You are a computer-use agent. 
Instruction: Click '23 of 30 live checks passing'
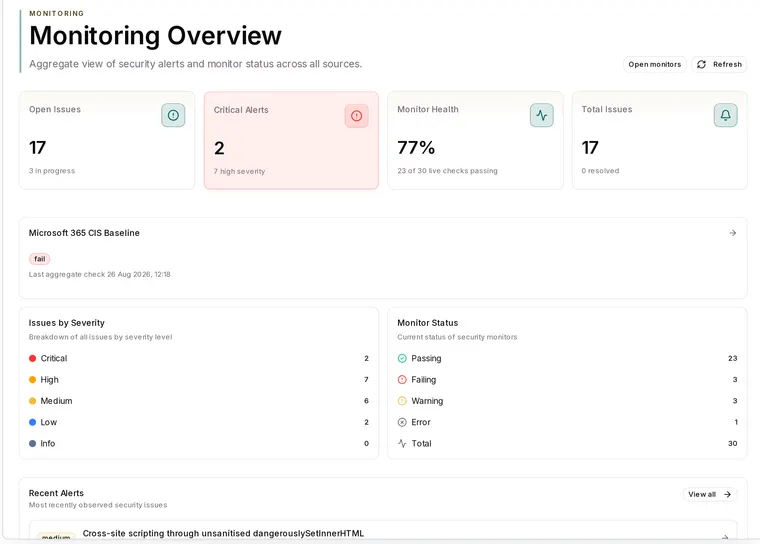[x=447, y=171]
